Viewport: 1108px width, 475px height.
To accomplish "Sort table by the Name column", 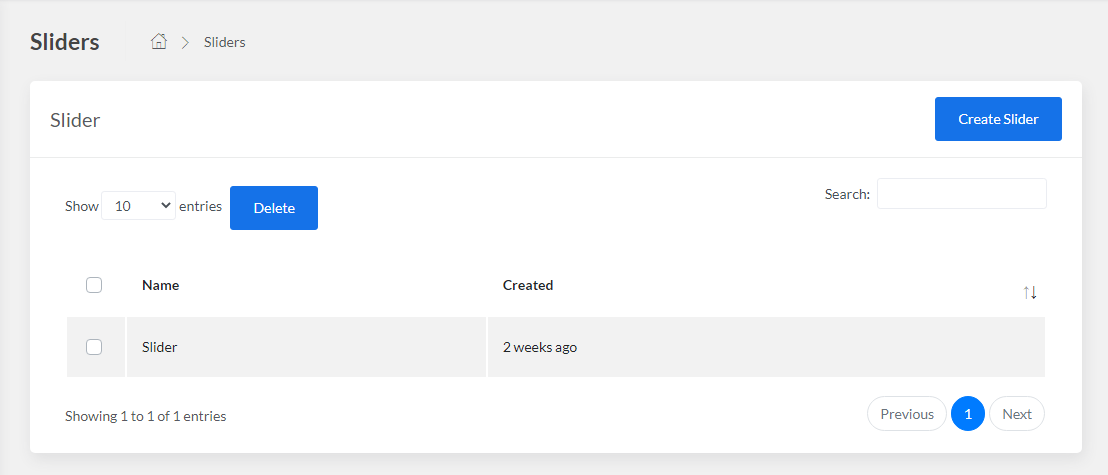I will click(x=160, y=286).
